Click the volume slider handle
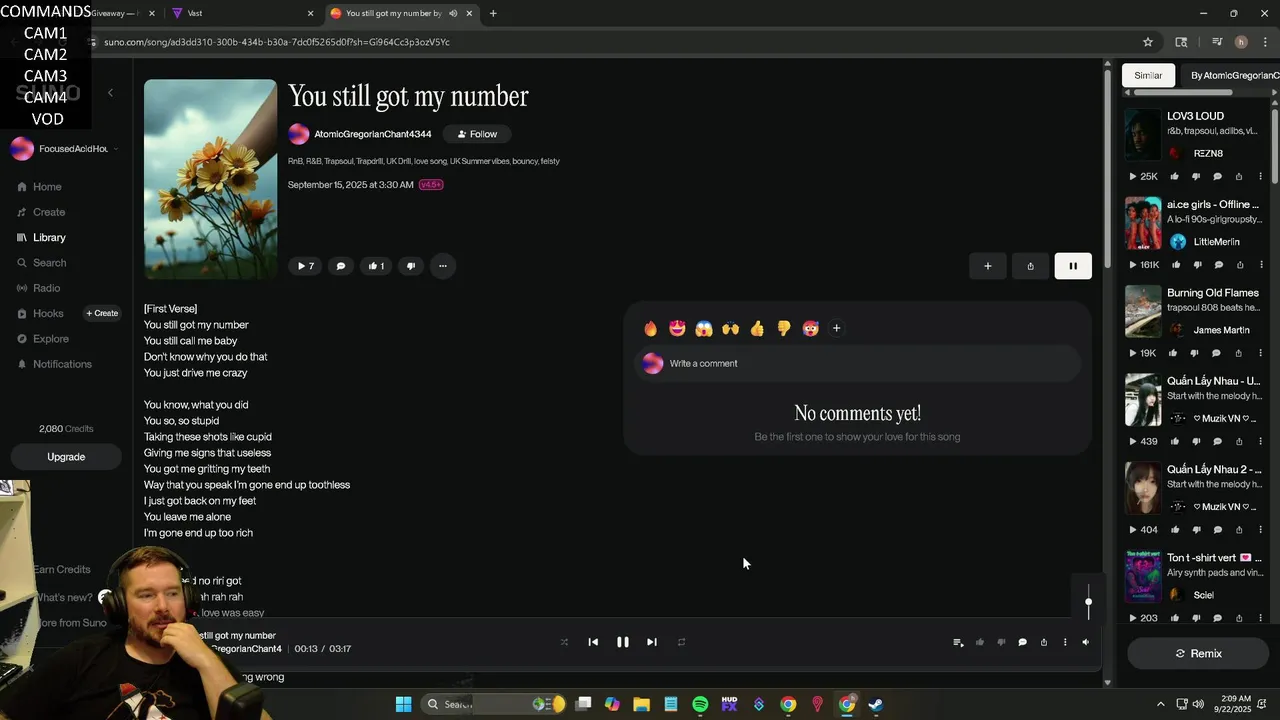Screen dimensions: 1280x720 1088,602
